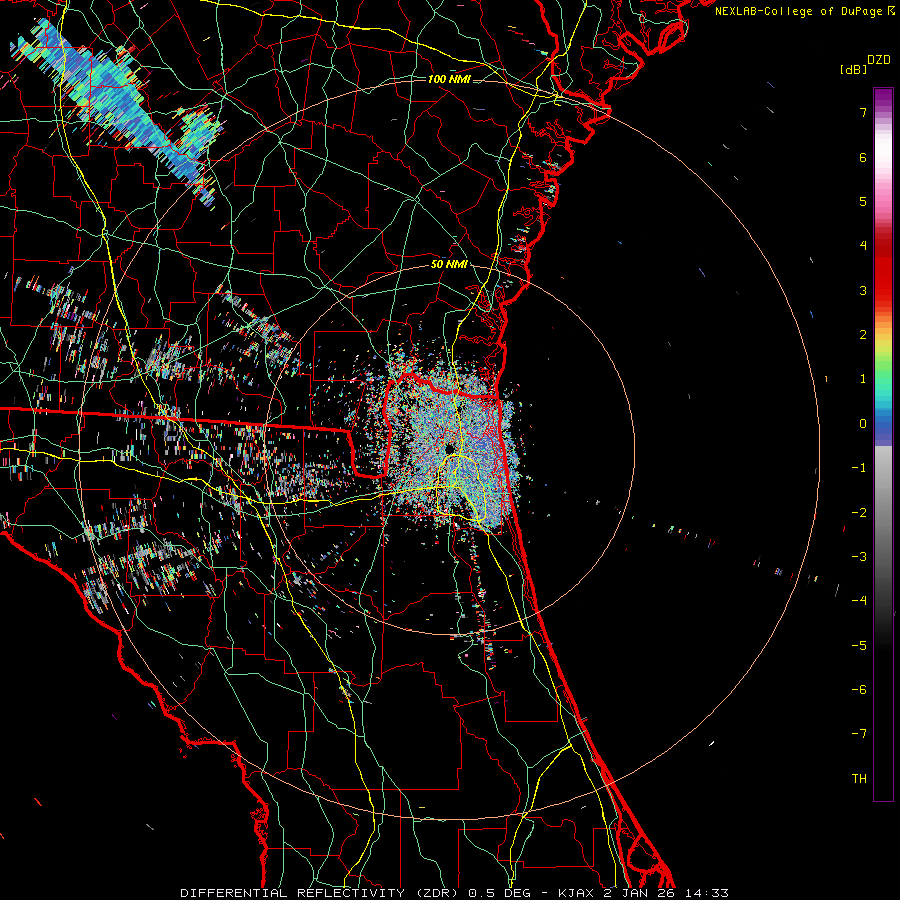
Task: Click the -7 value on the color scale
Action: click(x=859, y=734)
